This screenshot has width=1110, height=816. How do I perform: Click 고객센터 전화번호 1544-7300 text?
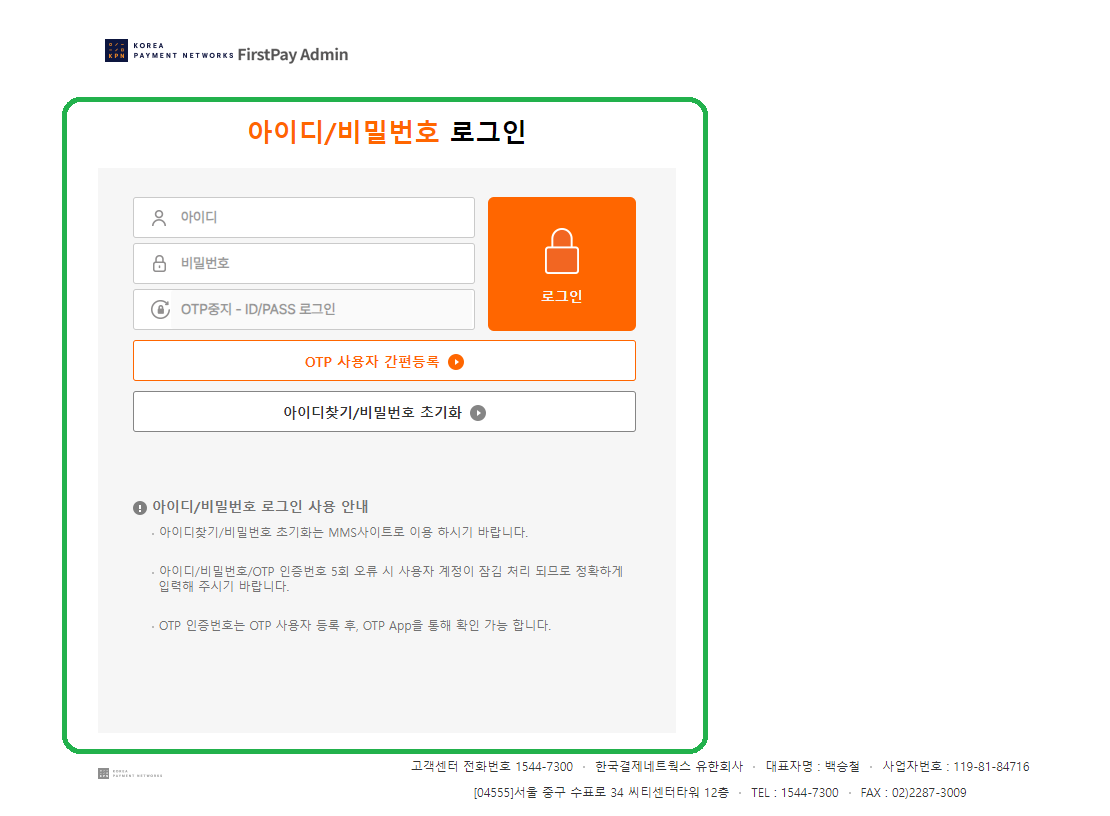coord(492,766)
